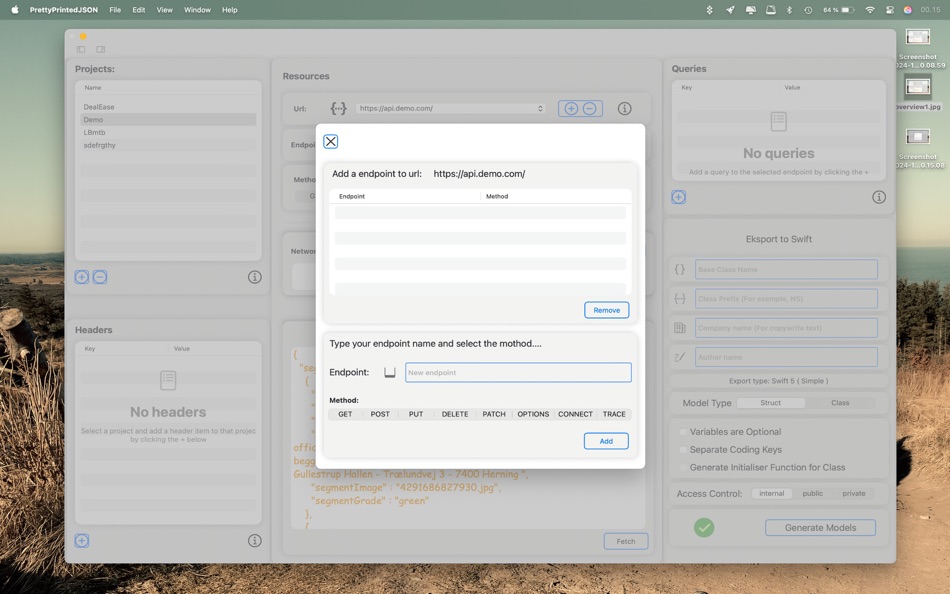
Task: Click the curly braces icon beside the Url field
Action: pos(340,107)
